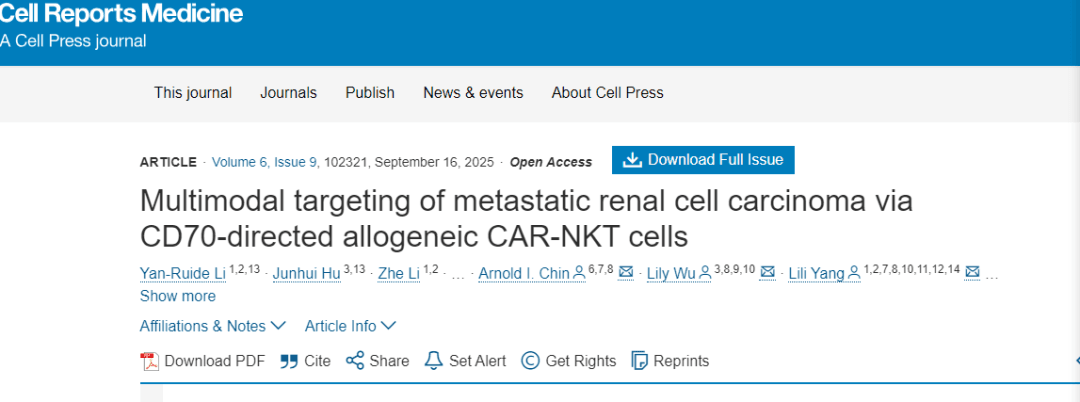The width and height of the screenshot is (1080, 402).
Task: Click email envelope icon beside Lily Wu
Action: tap(768, 272)
